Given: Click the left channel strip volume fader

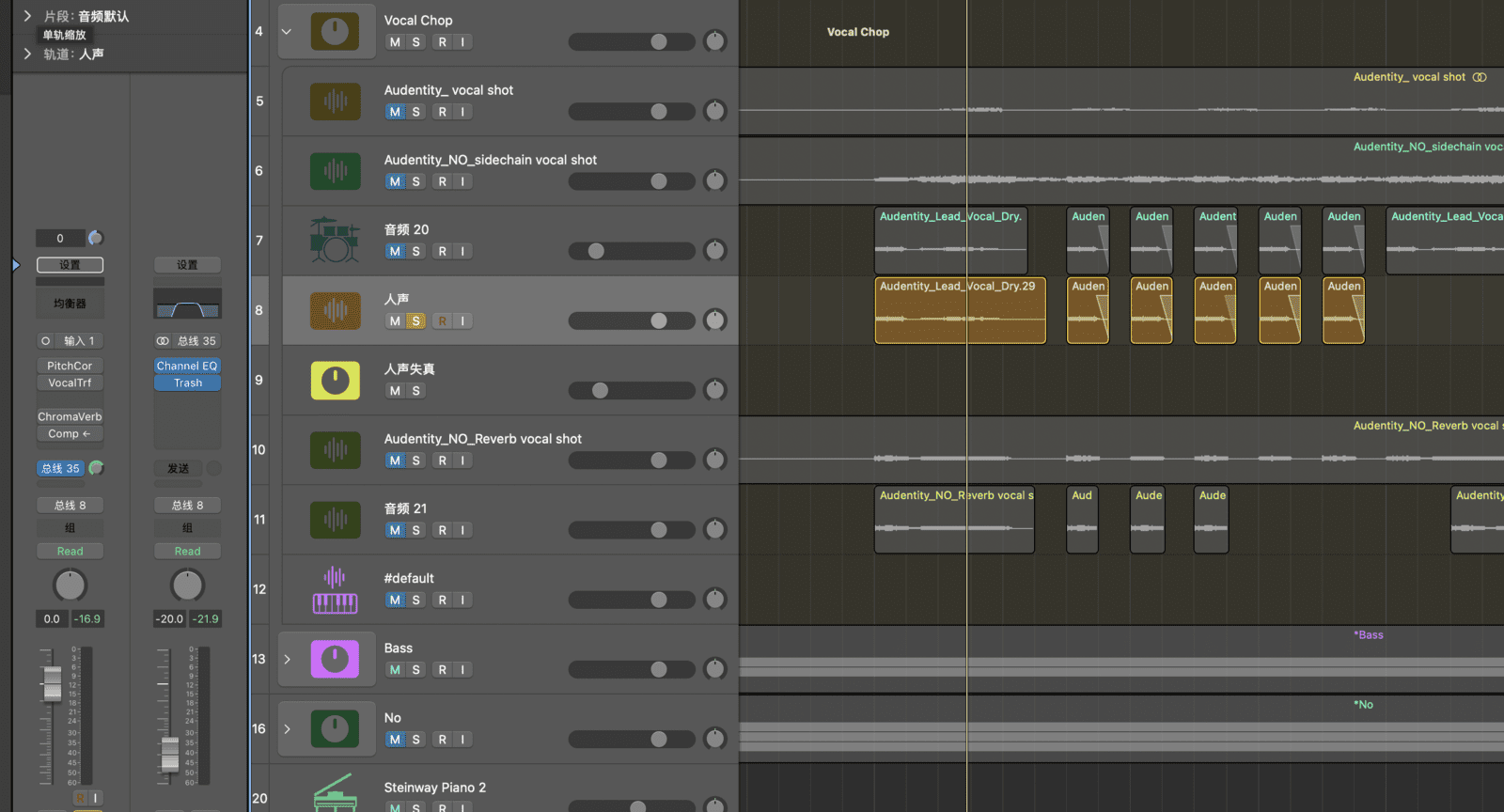Looking at the screenshot, I should pyautogui.click(x=53, y=682).
